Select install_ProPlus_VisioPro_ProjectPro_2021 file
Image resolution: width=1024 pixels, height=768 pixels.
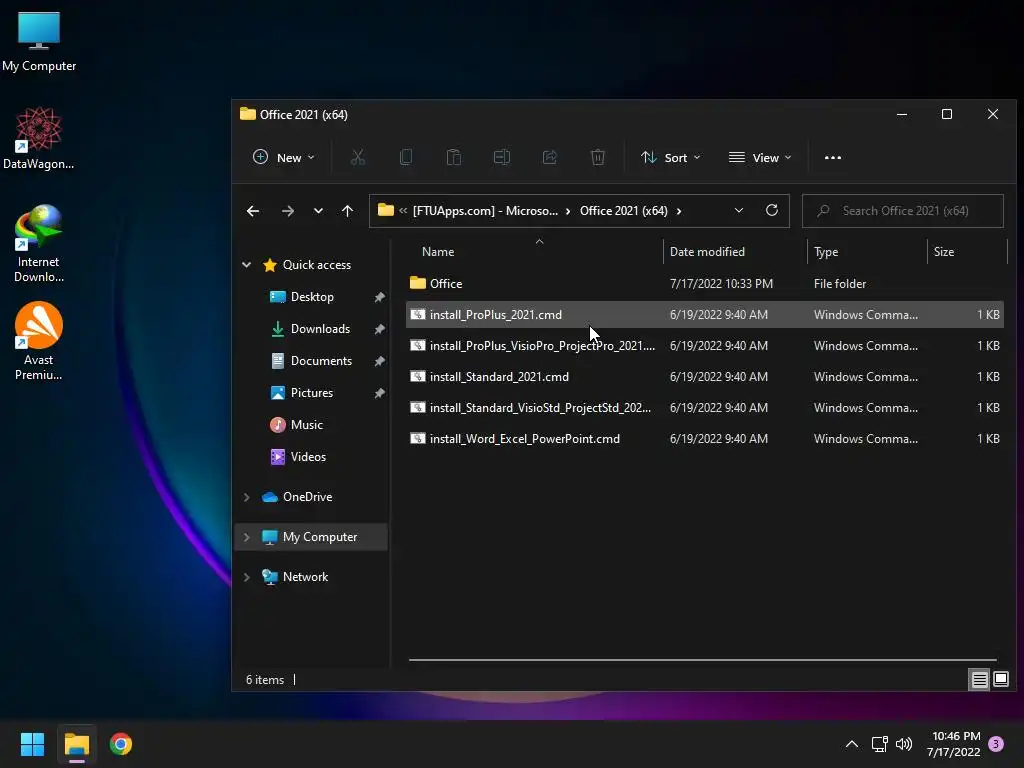704,345
